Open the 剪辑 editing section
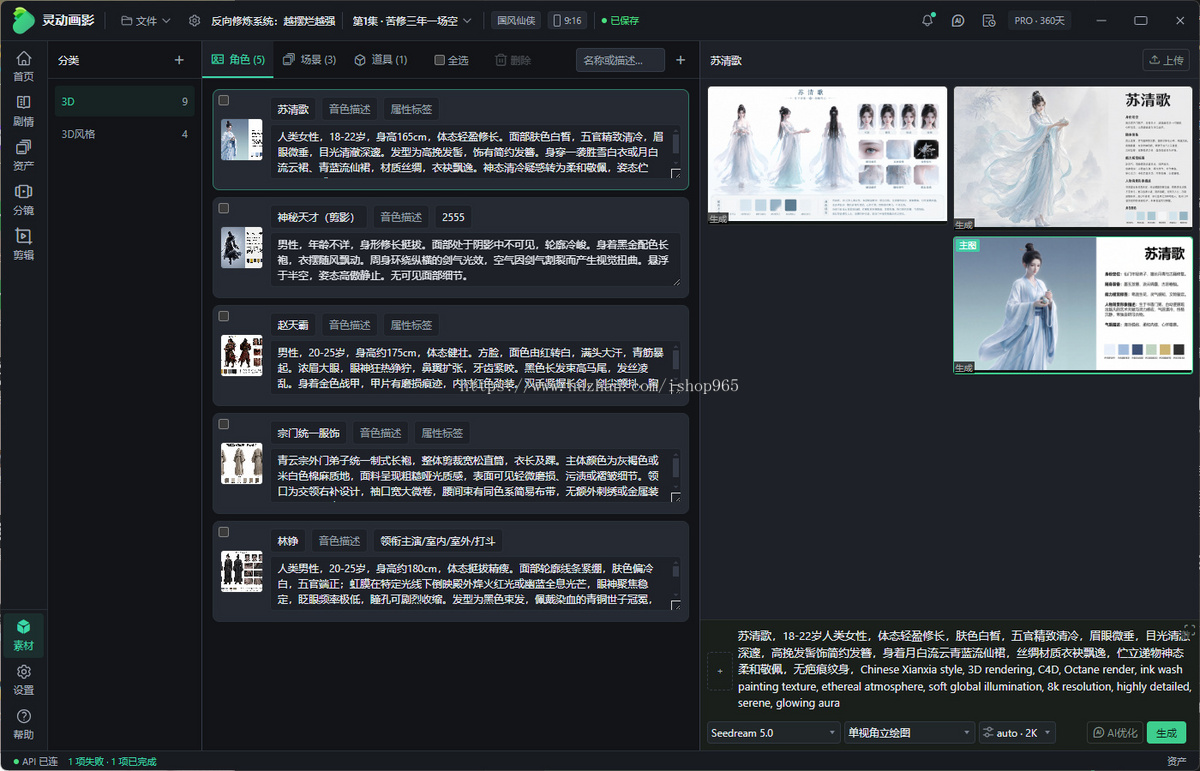 coord(23,245)
